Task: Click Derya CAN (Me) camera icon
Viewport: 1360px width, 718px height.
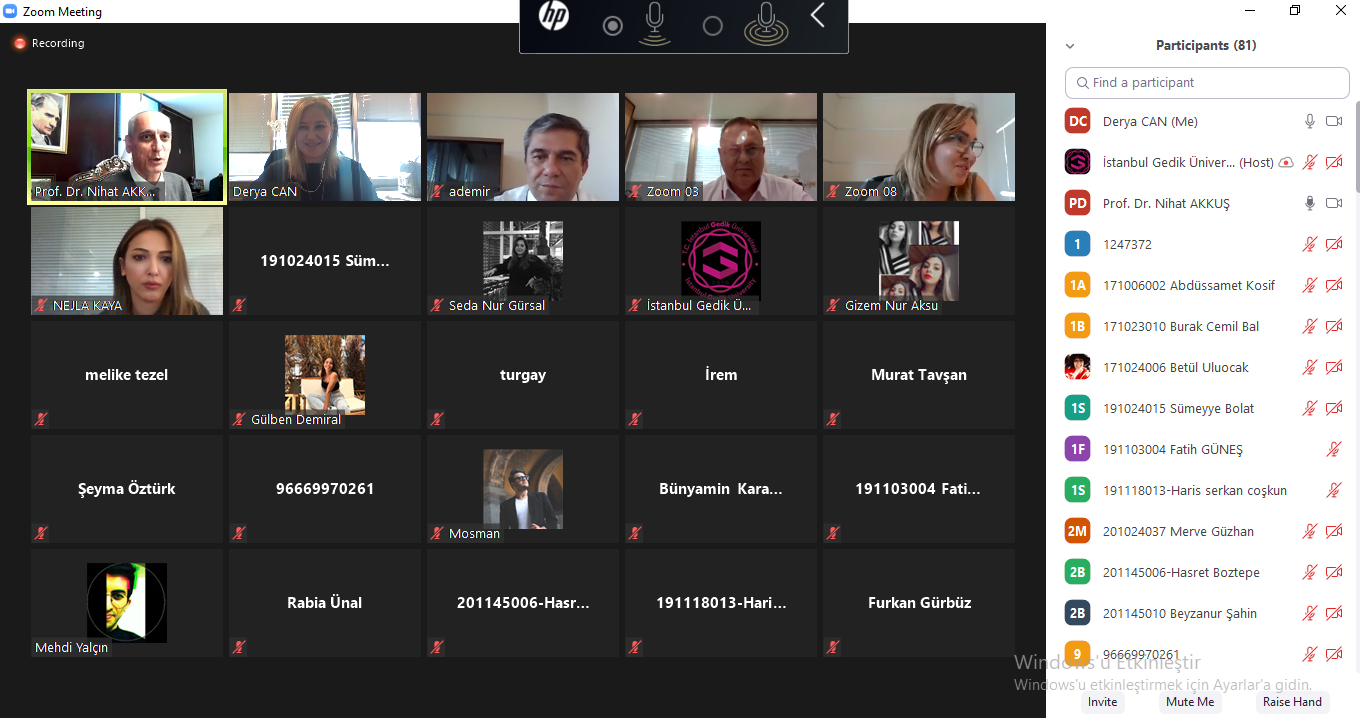Action: click(x=1334, y=121)
